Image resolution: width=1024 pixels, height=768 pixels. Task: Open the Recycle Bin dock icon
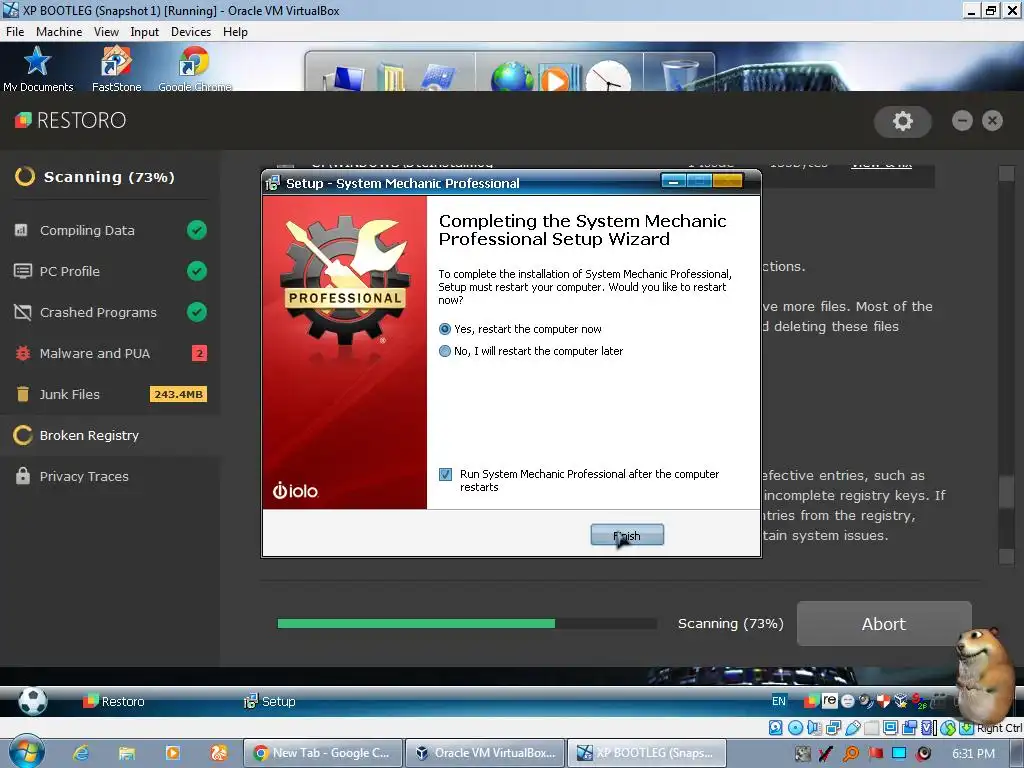(x=680, y=75)
